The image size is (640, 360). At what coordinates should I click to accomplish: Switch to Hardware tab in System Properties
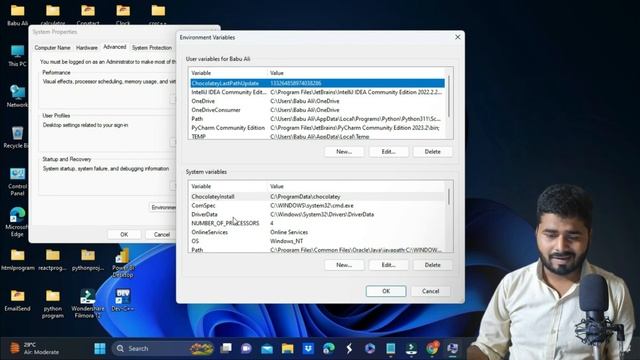tap(87, 48)
